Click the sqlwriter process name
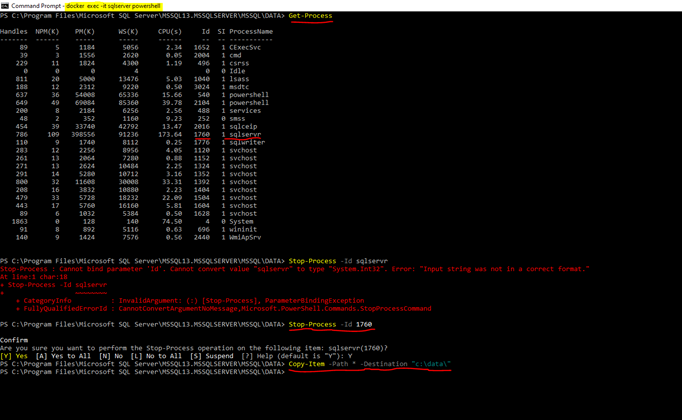 (247, 142)
